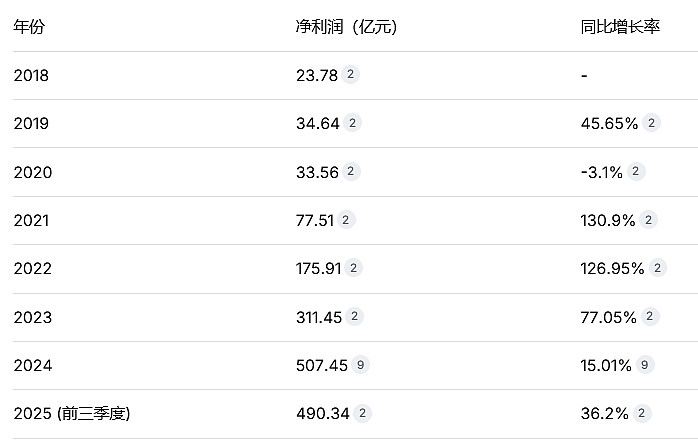Click citation badge next to 33.56
Screen dimensions: 698x448
point(352,171)
